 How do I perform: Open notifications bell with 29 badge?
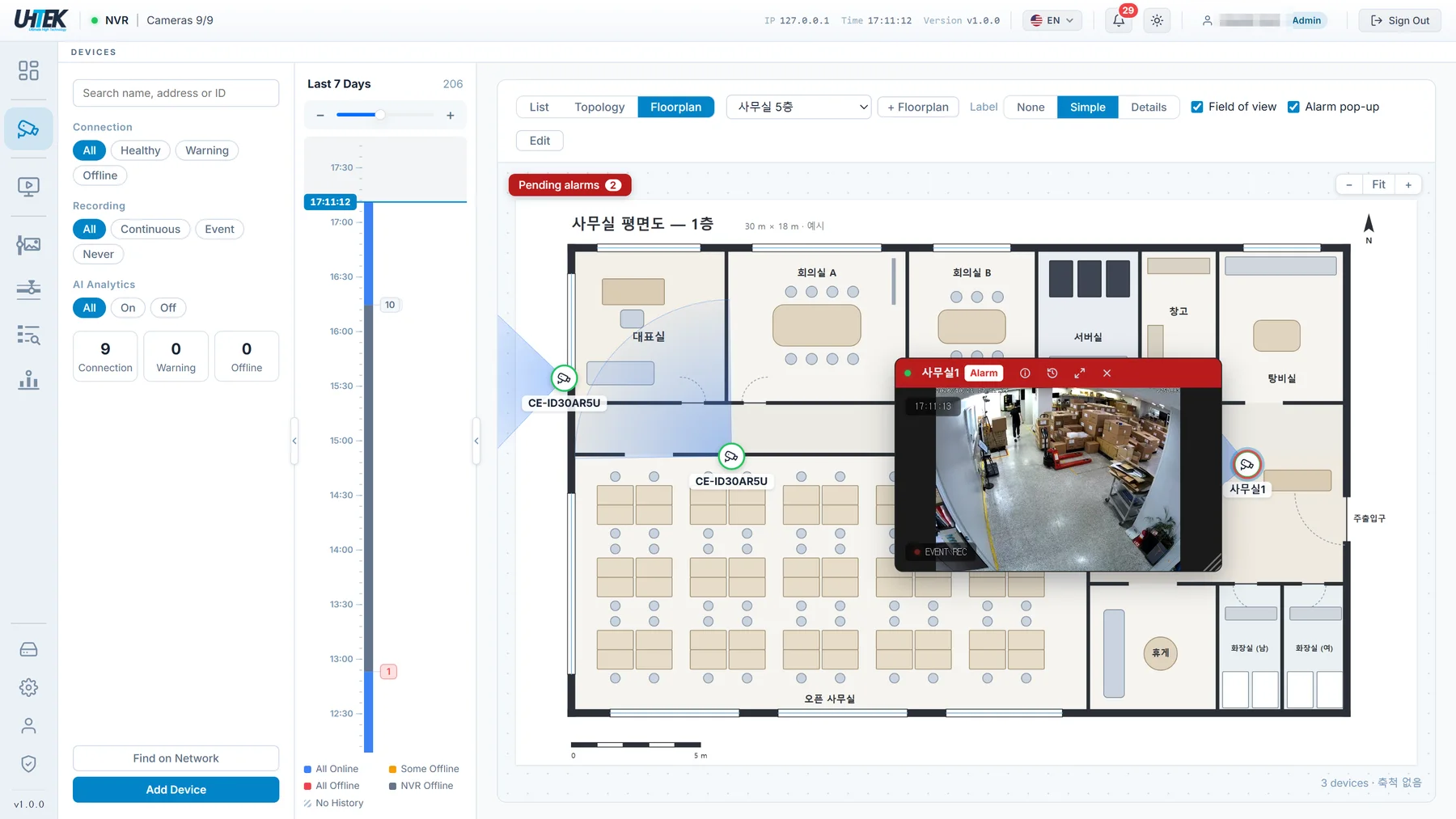coord(1119,20)
